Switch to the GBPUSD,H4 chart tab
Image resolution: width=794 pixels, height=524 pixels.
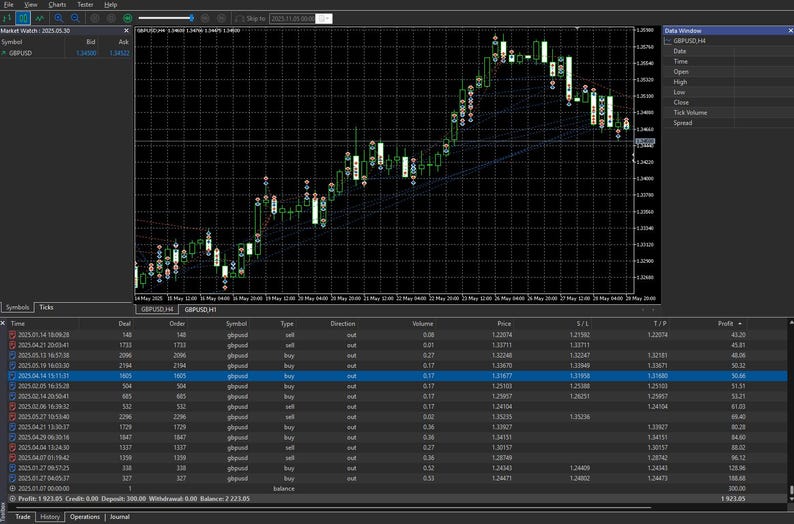pyautogui.click(x=157, y=309)
